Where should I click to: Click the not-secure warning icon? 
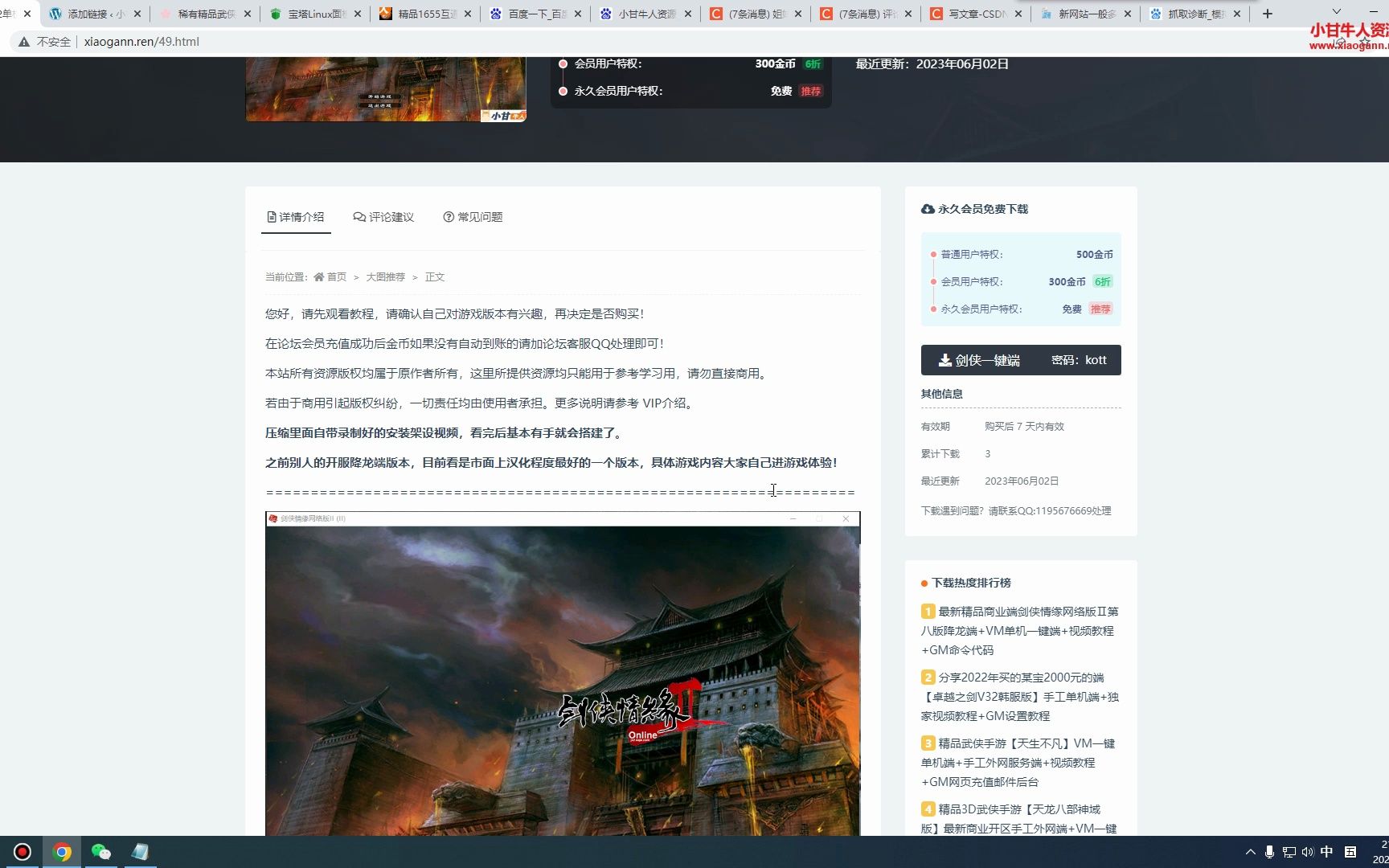[24, 42]
